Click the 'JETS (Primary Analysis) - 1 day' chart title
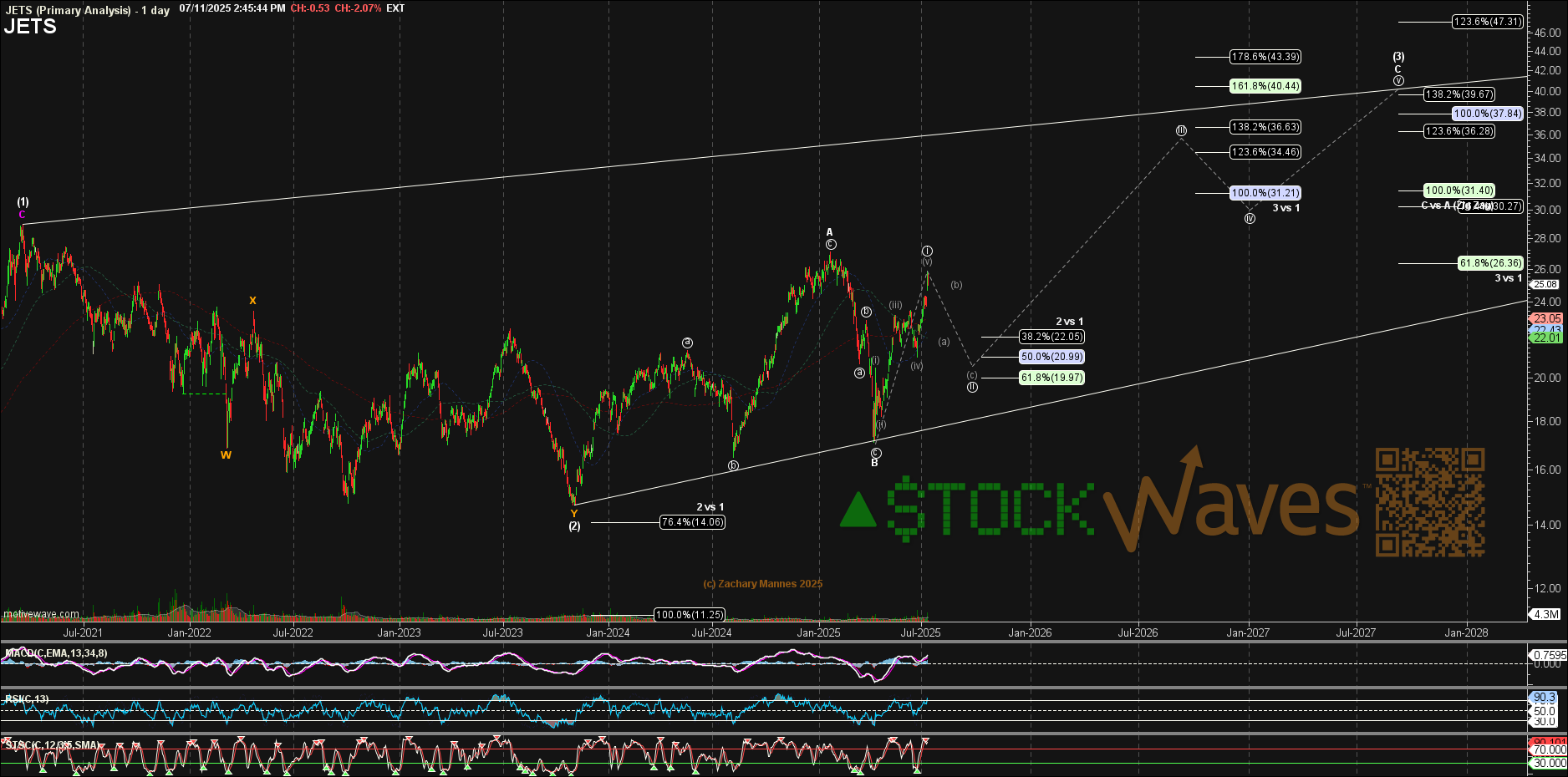1568x777 pixels. click(87, 9)
